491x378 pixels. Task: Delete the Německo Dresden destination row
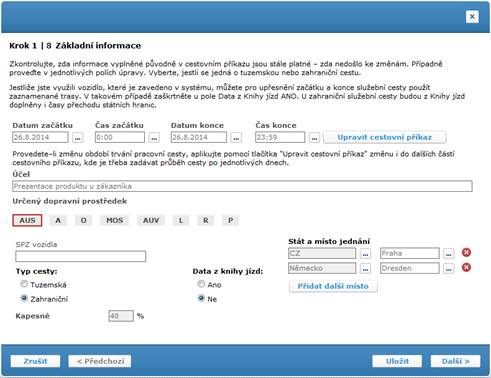point(466,267)
